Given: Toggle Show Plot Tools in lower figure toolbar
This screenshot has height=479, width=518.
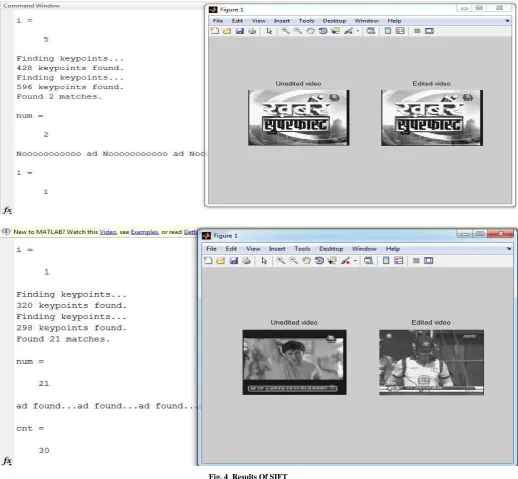Looking at the screenshot, I should click(x=429, y=260).
